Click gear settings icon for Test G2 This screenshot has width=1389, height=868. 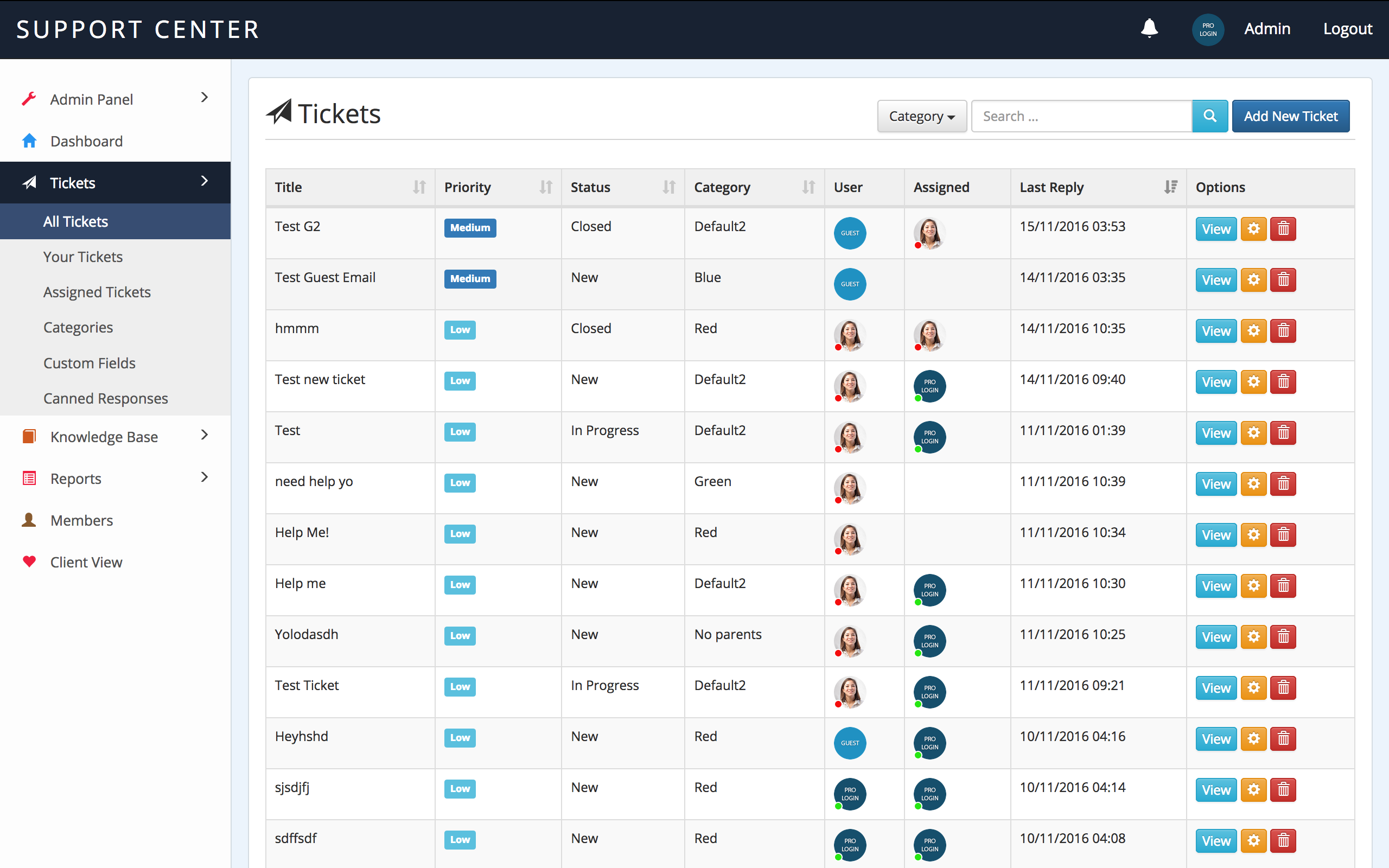[x=1253, y=228]
